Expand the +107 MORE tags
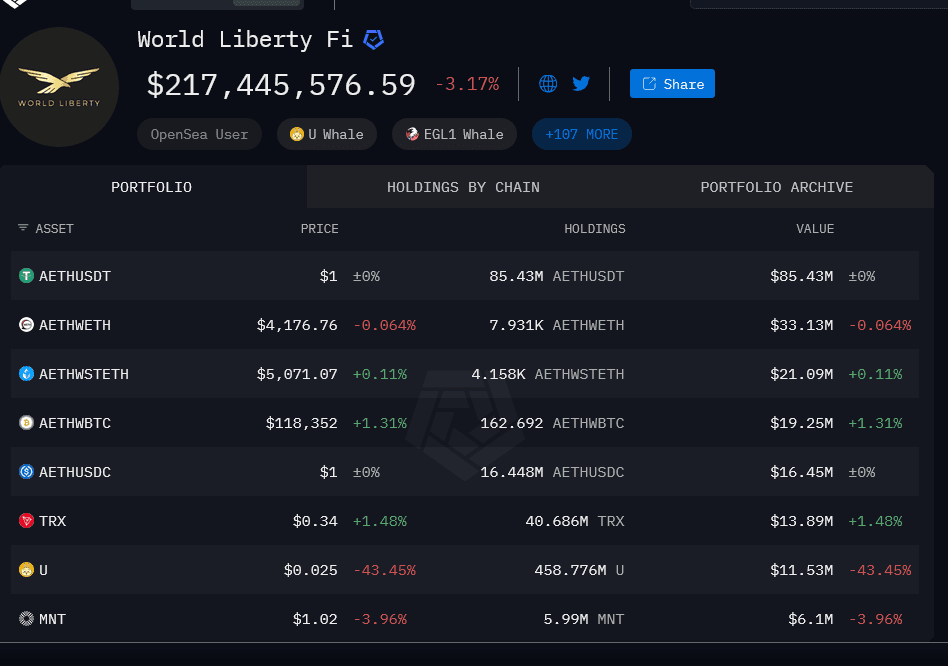Image resolution: width=948 pixels, height=666 pixels. coord(582,134)
